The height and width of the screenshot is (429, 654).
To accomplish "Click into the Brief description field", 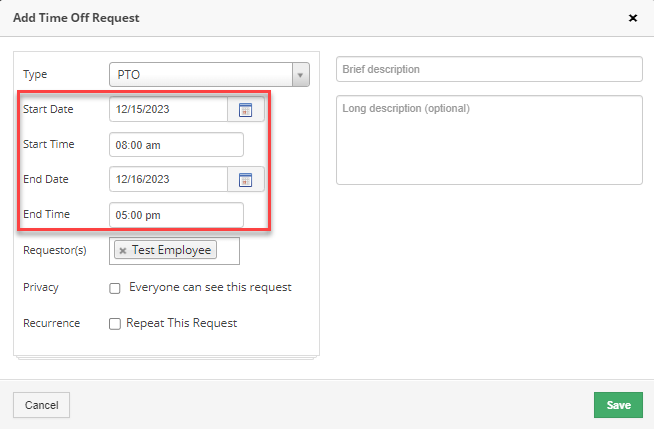I will tap(489, 69).
